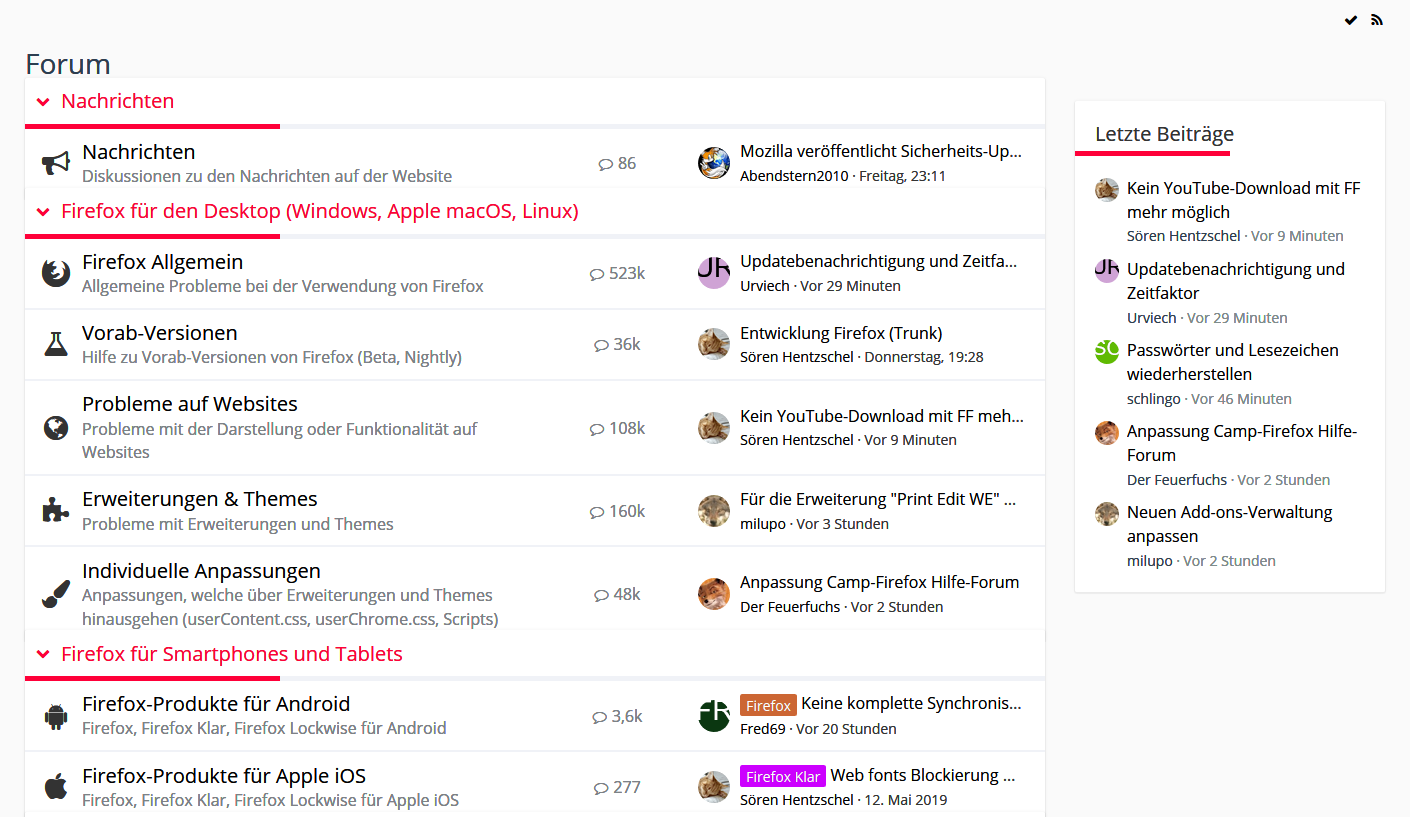Screen dimensions: 1410x817
Task: Open 'Für die Erweiterung "Print Edit WE"...' thread
Action: pyautogui.click(x=878, y=499)
